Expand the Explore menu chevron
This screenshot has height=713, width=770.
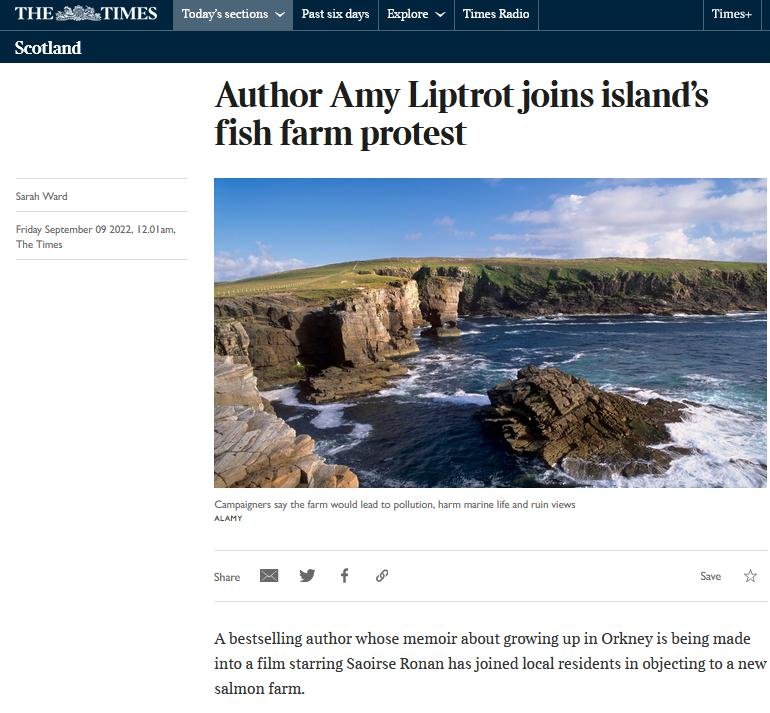440,15
